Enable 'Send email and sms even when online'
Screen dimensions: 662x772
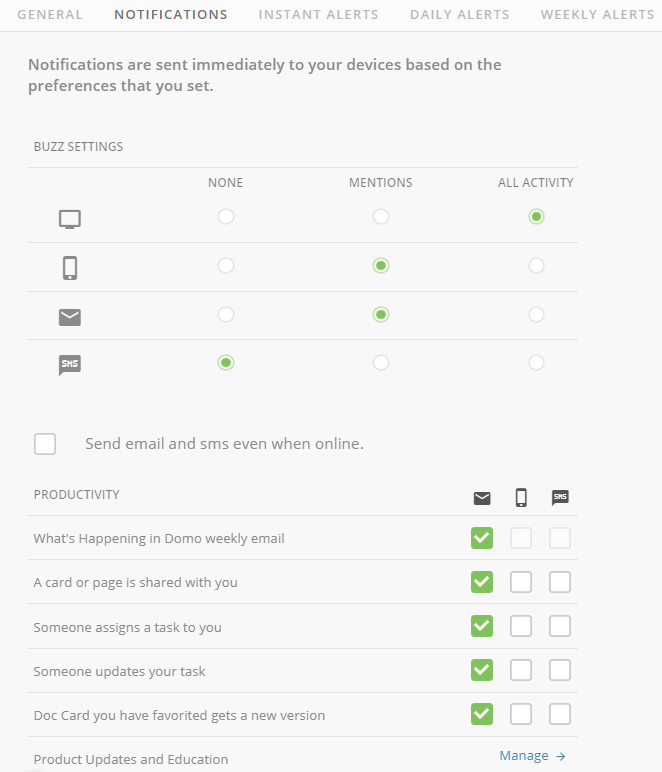[x=45, y=444]
